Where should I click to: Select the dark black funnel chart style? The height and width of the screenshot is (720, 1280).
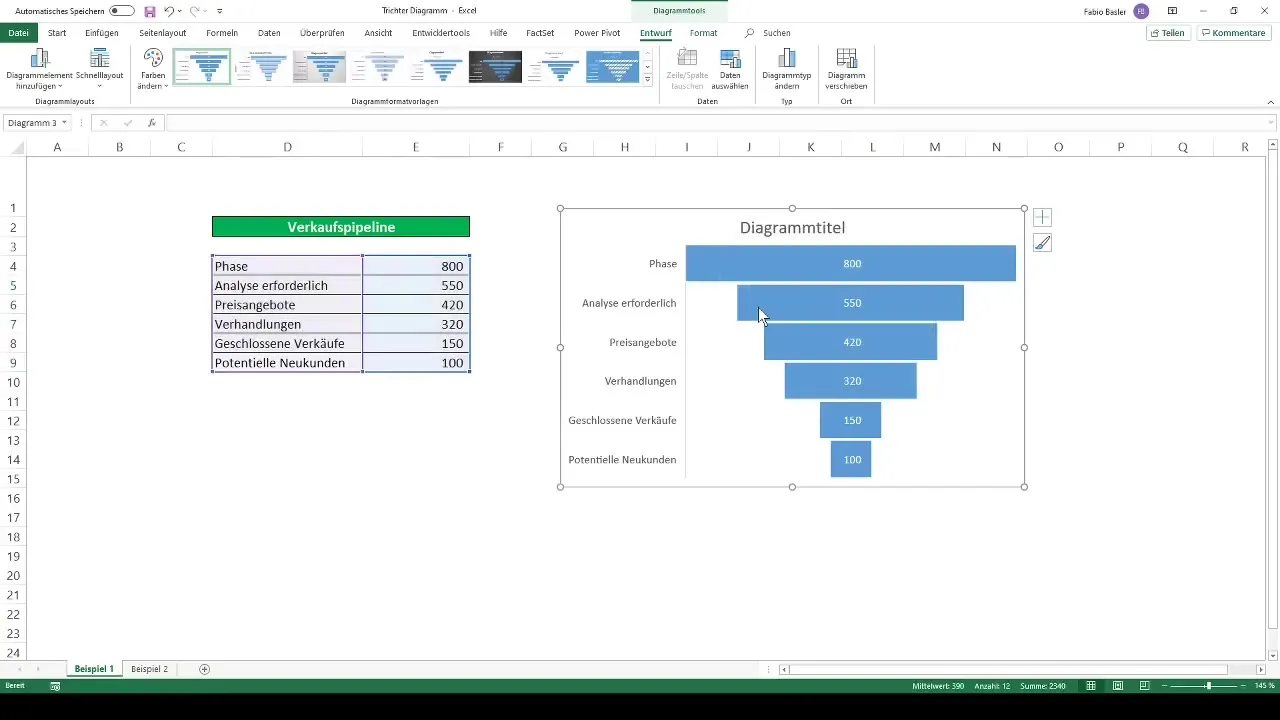click(x=495, y=67)
